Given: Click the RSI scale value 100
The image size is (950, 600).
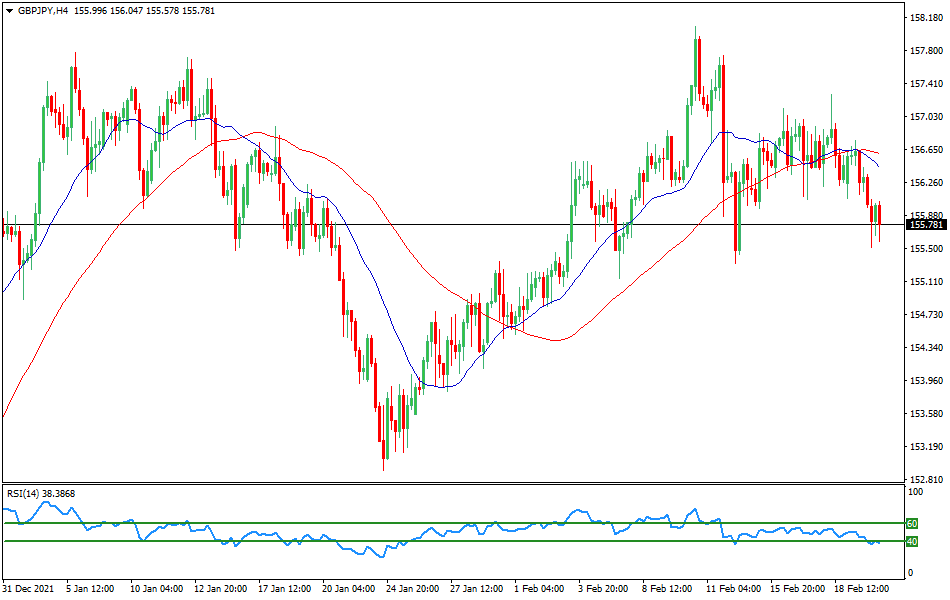Looking at the screenshot, I should pos(915,494).
